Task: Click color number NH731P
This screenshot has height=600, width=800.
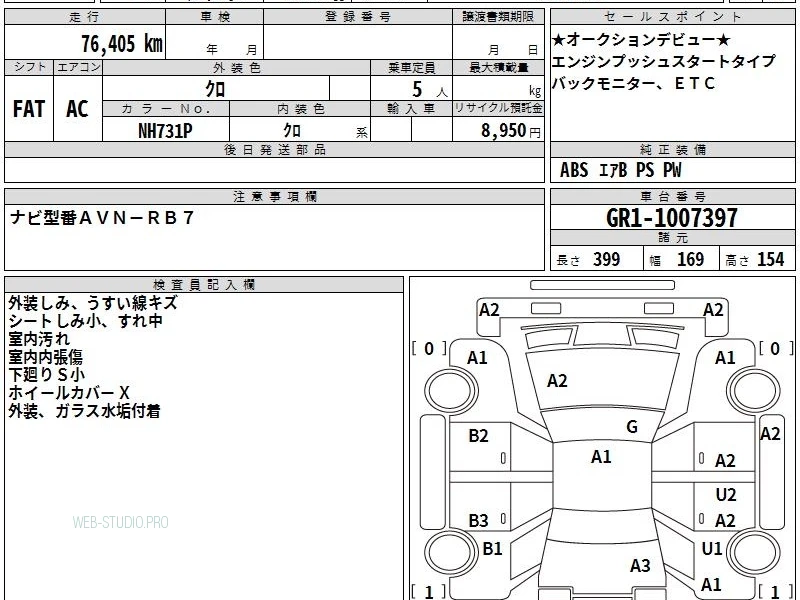Action: tap(165, 131)
